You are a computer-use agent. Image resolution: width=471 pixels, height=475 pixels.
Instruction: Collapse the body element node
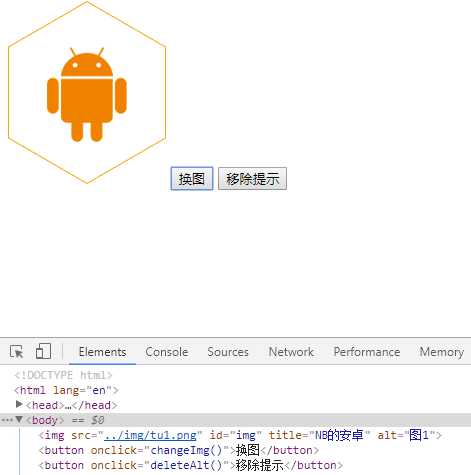click(x=19, y=419)
